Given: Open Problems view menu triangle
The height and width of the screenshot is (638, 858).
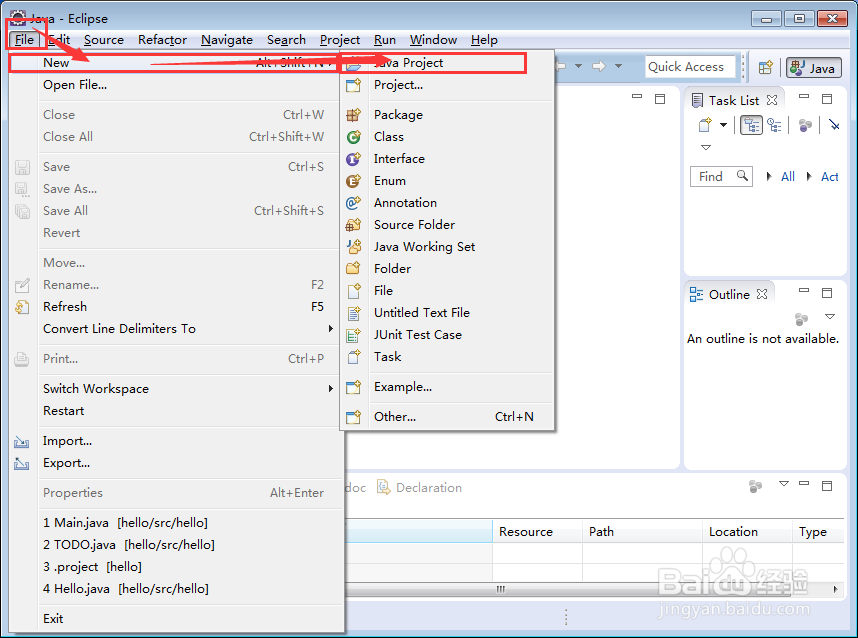Looking at the screenshot, I should [x=784, y=484].
